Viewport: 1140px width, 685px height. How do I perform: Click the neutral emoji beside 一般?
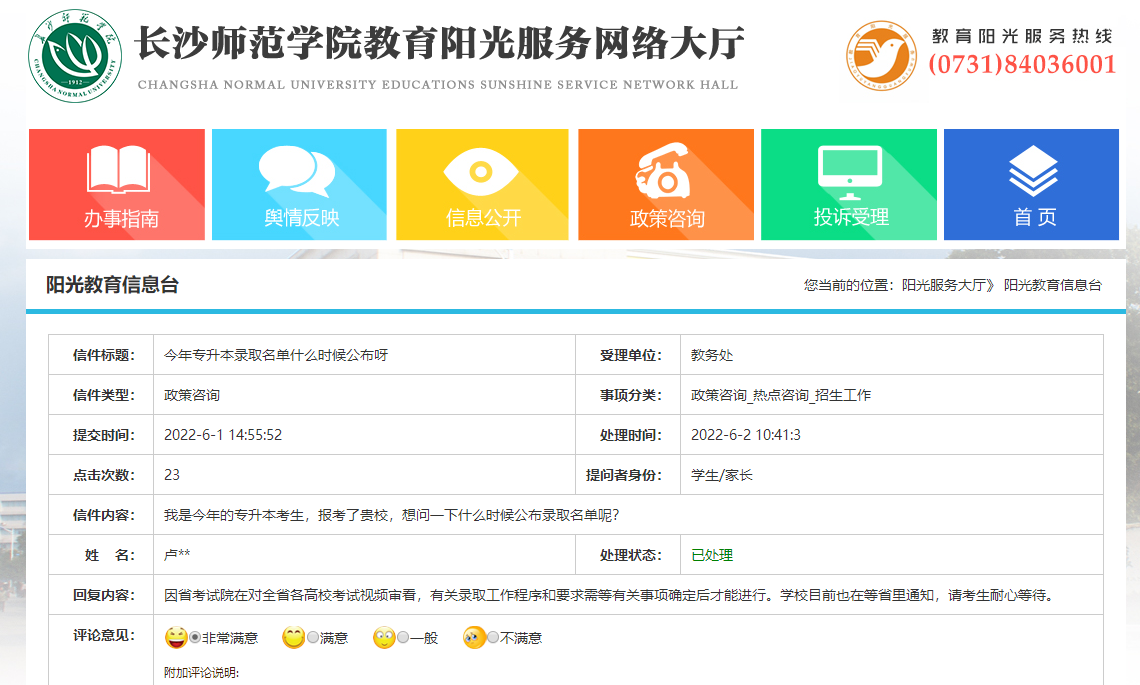point(386,636)
